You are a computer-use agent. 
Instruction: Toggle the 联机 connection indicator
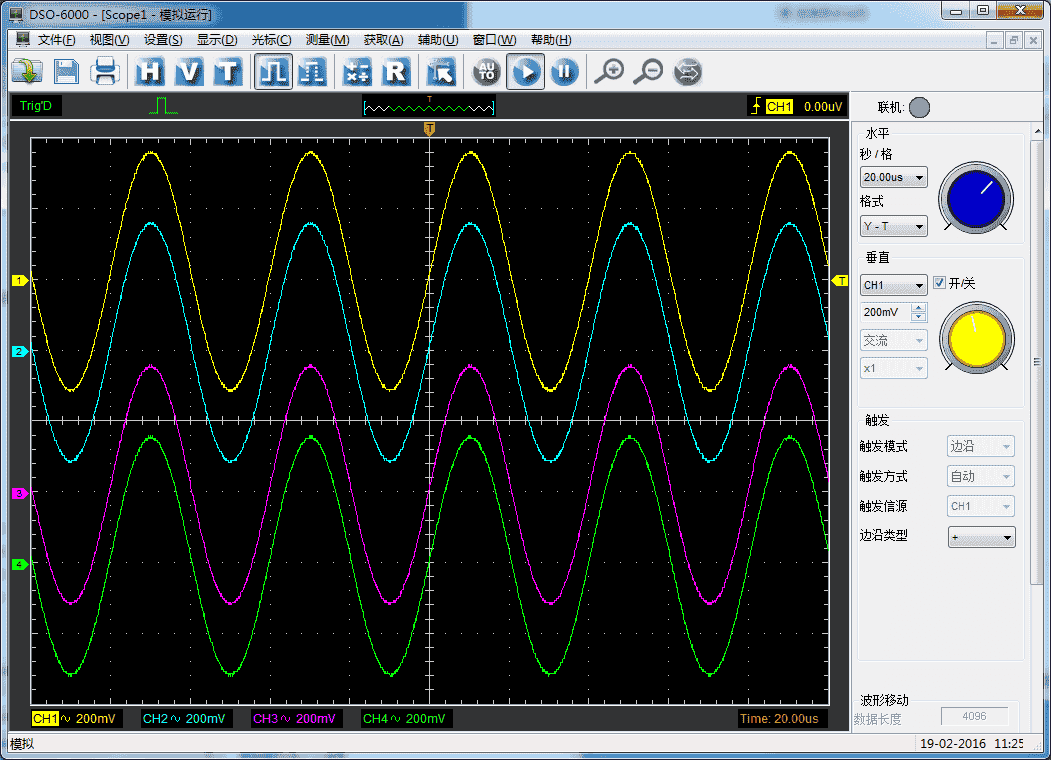click(x=919, y=107)
